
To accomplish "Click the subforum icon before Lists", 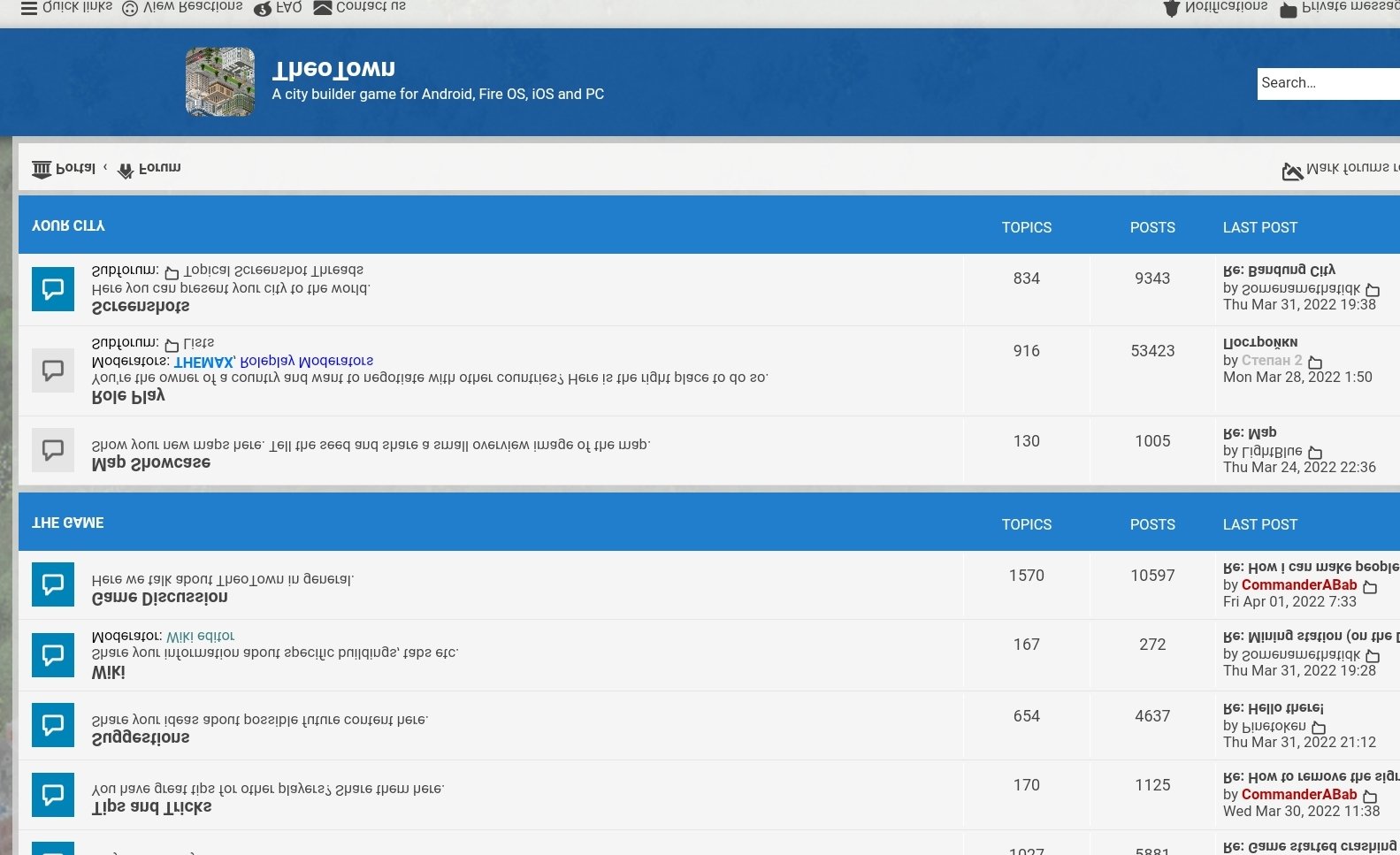I will 172,345.
